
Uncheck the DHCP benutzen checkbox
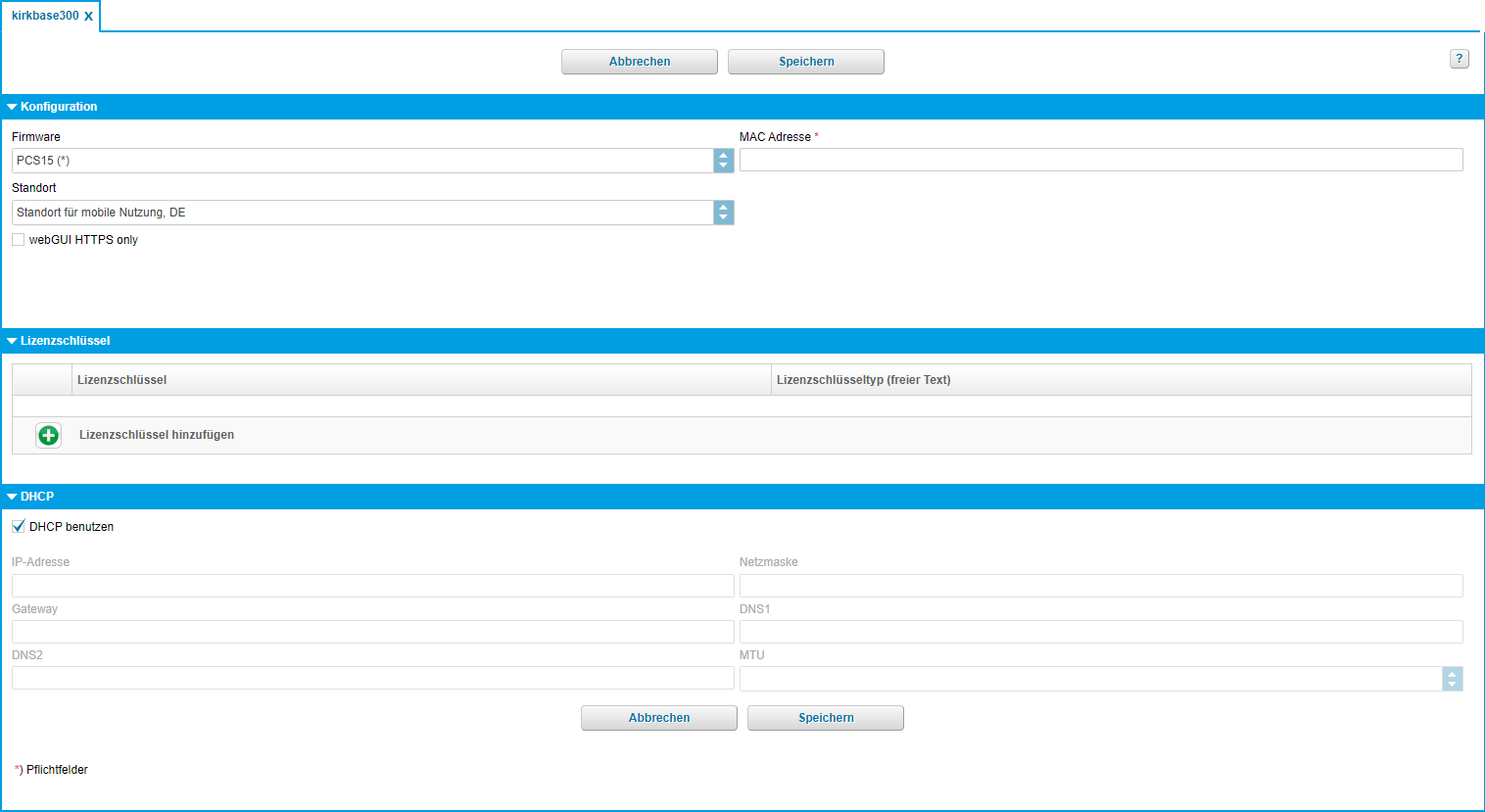(x=19, y=527)
